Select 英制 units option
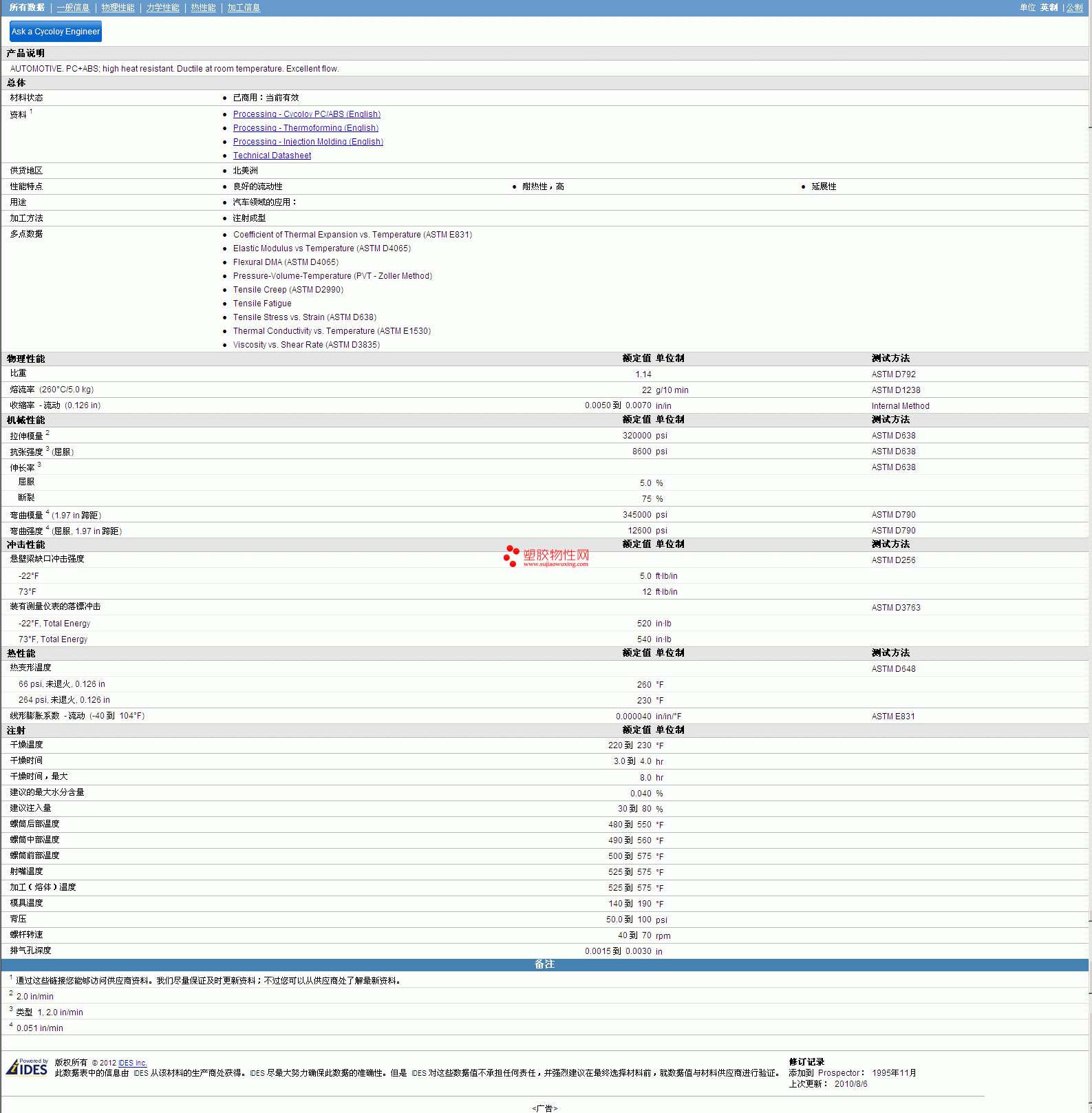 click(1049, 8)
